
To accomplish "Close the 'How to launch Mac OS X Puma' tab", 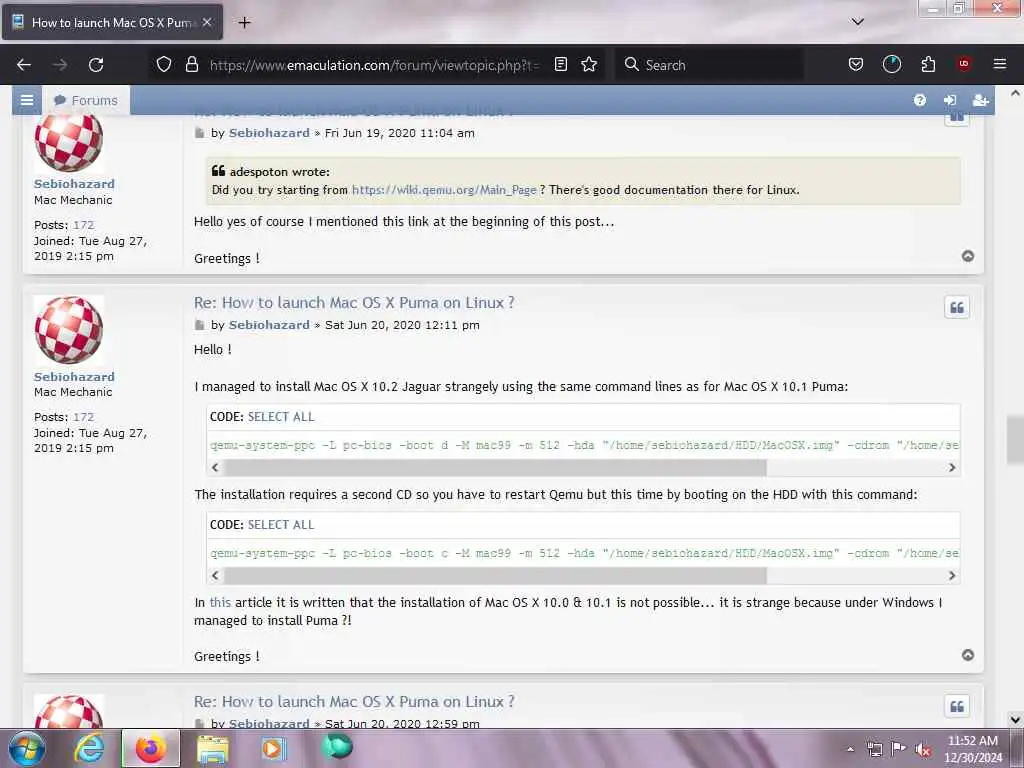I will click(x=206, y=22).
